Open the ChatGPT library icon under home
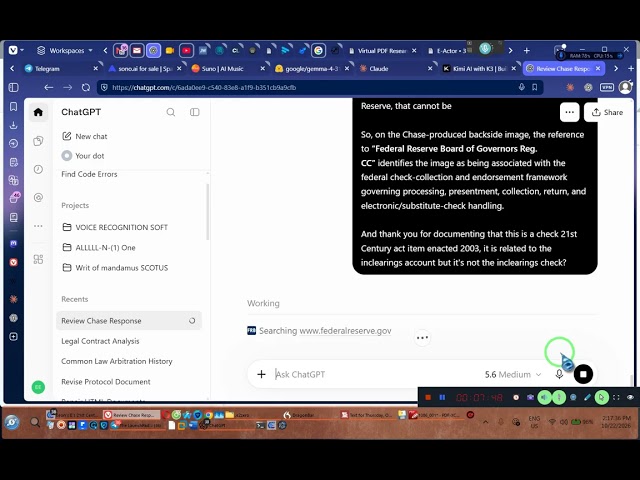The height and width of the screenshot is (480, 640). (38, 141)
